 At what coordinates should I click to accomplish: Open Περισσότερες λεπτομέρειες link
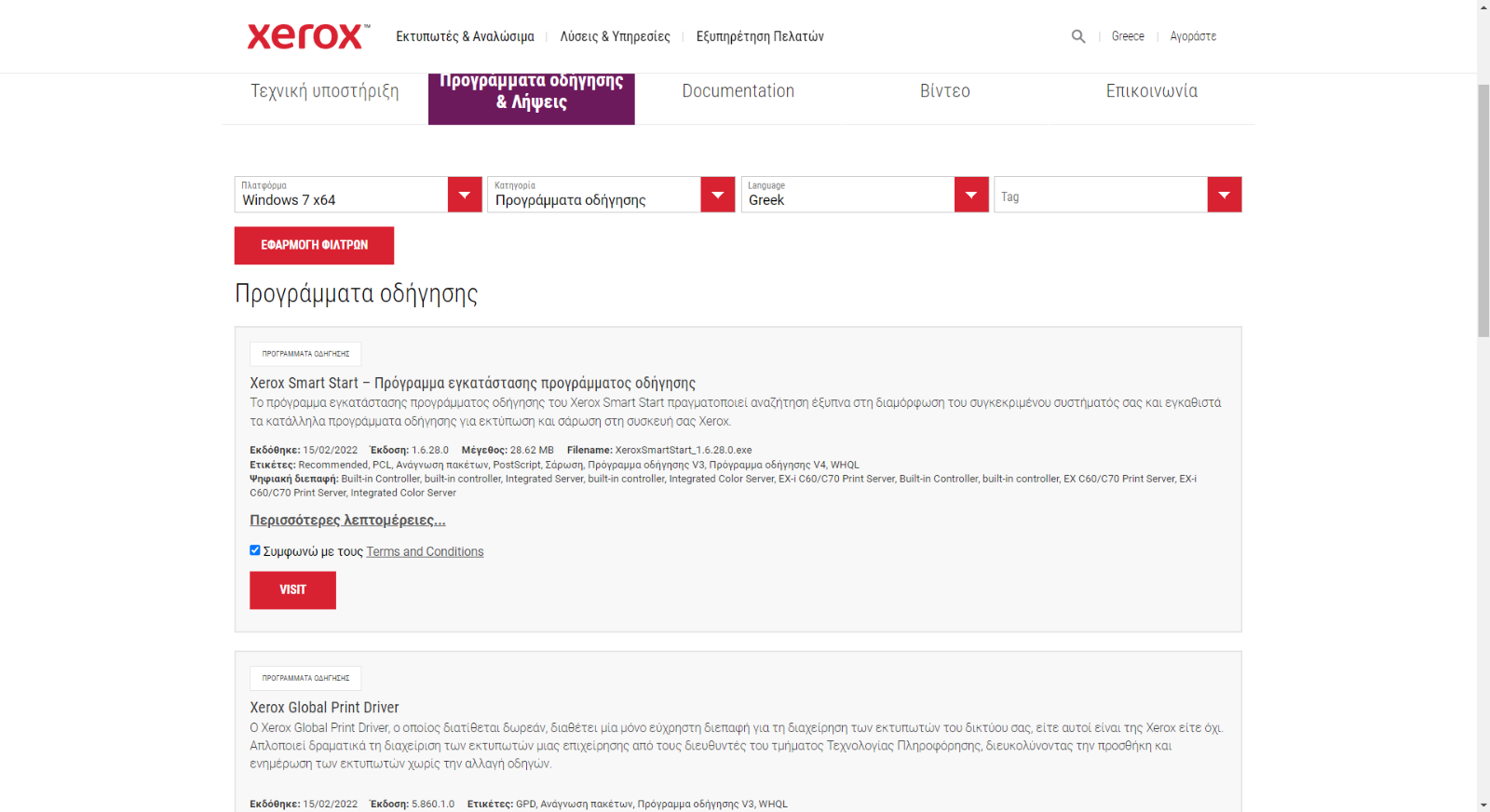pyautogui.click(x=347, y=520)
